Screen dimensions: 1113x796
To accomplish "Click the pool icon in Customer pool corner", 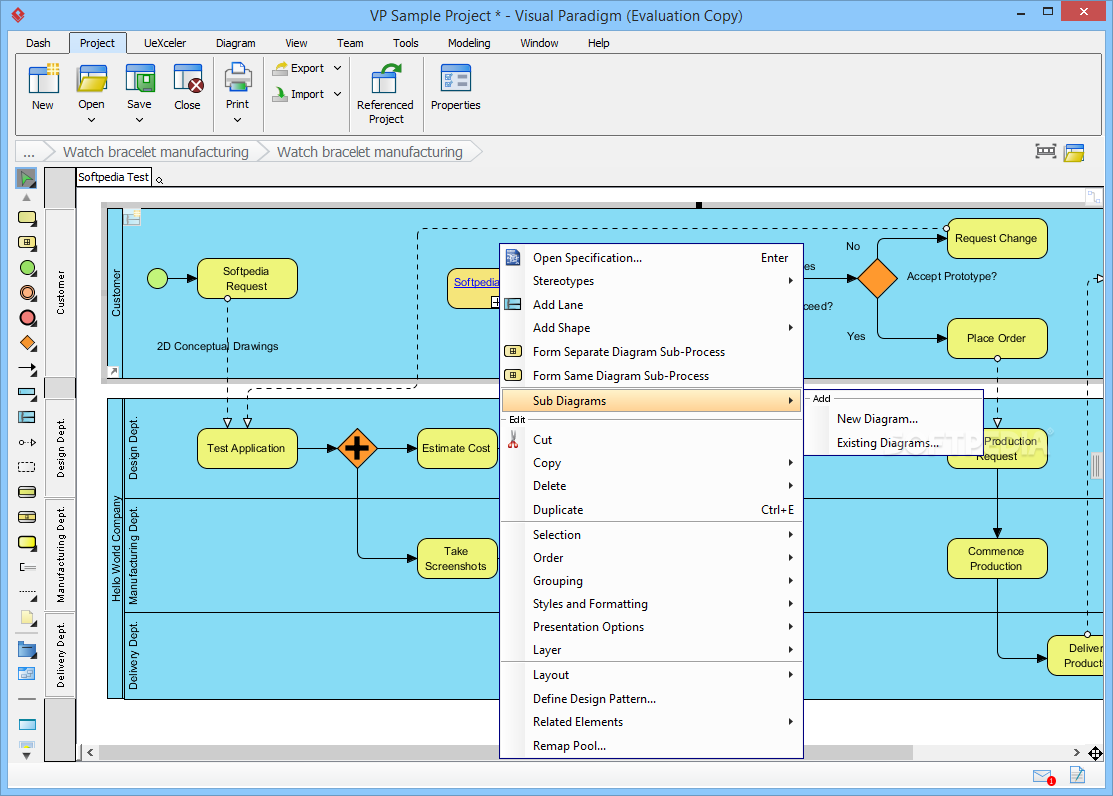I will (132, 217).
